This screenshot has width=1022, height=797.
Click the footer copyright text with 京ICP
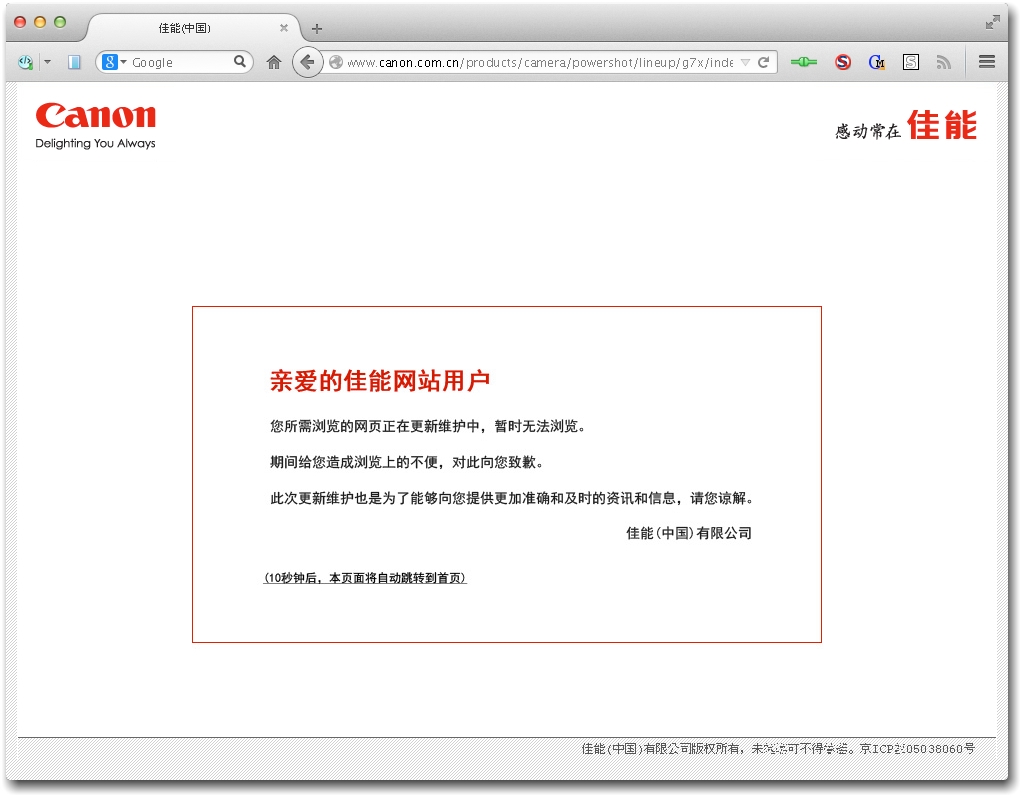[x=778, y=749]
